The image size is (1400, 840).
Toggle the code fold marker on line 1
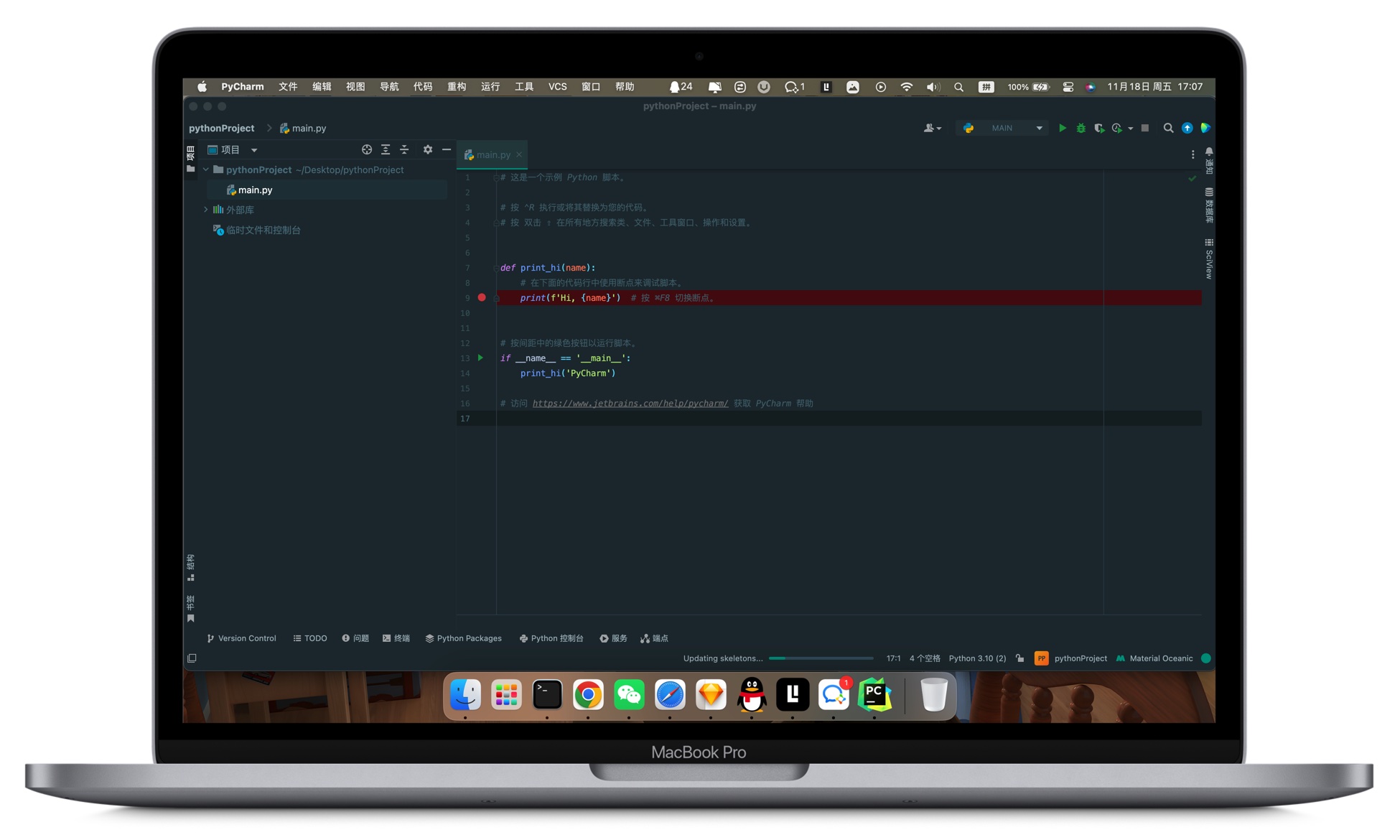tap(495, 177)
